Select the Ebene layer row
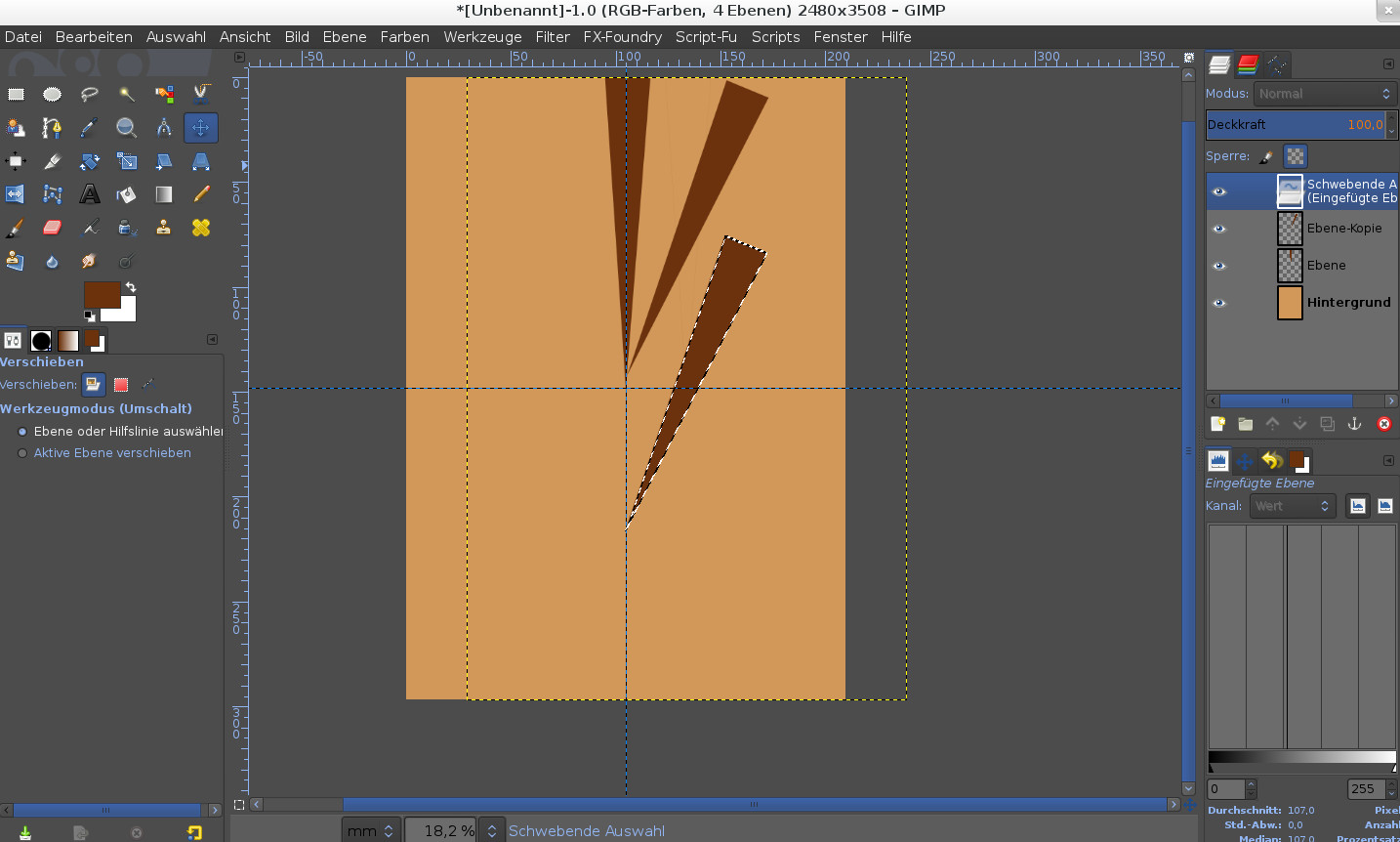The height and width of the screenshot is (842, 1400). click(x=1338, y=266)
